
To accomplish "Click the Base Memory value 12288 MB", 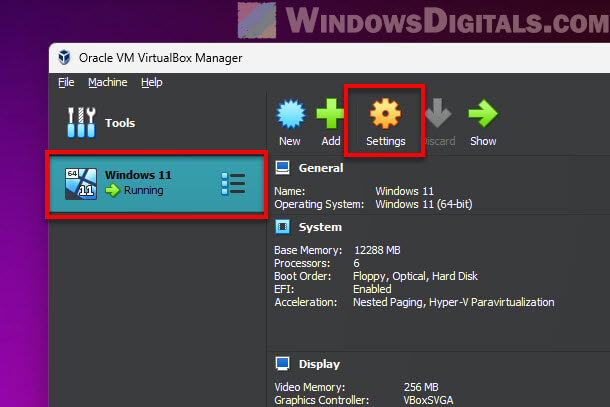I will (x=377, y=250).
